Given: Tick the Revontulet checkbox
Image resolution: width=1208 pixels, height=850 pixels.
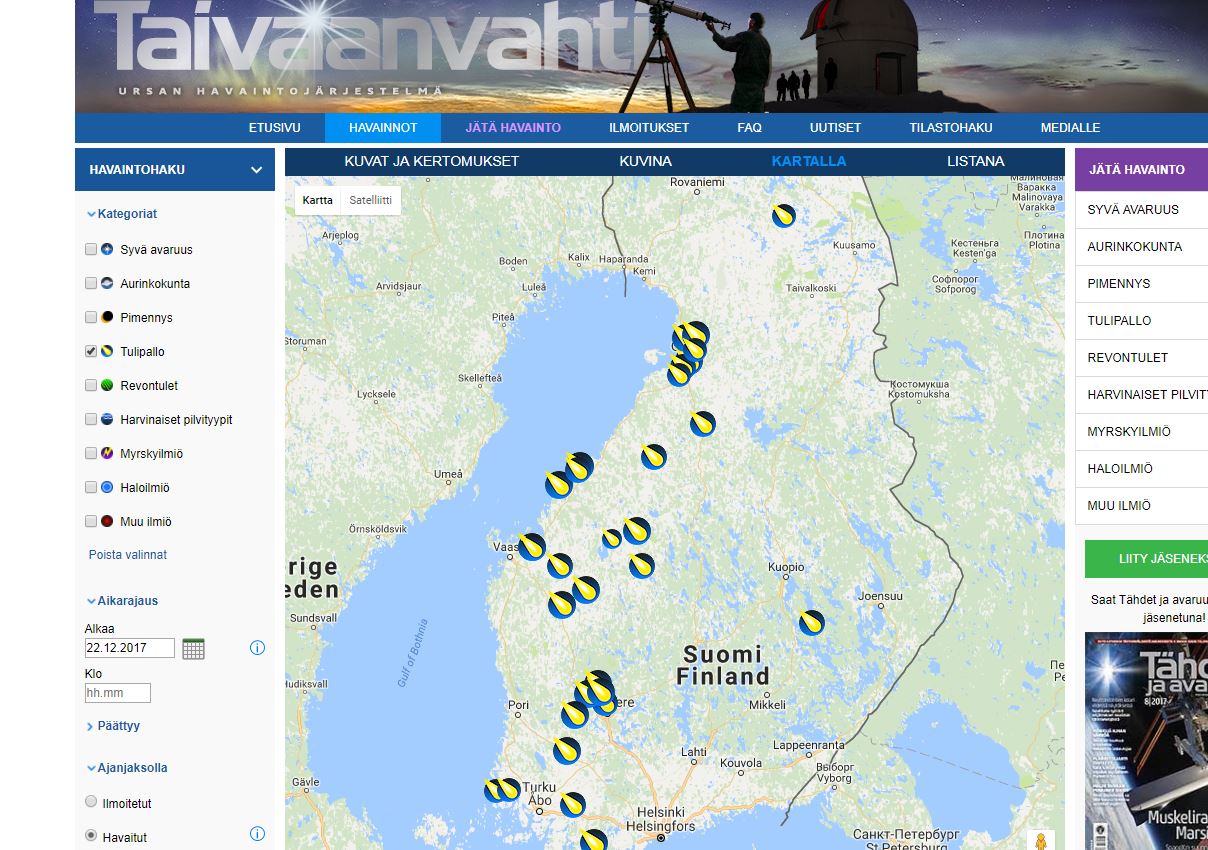Looking at the screenshot, I should pyautogui.click(x=91, y=386).
